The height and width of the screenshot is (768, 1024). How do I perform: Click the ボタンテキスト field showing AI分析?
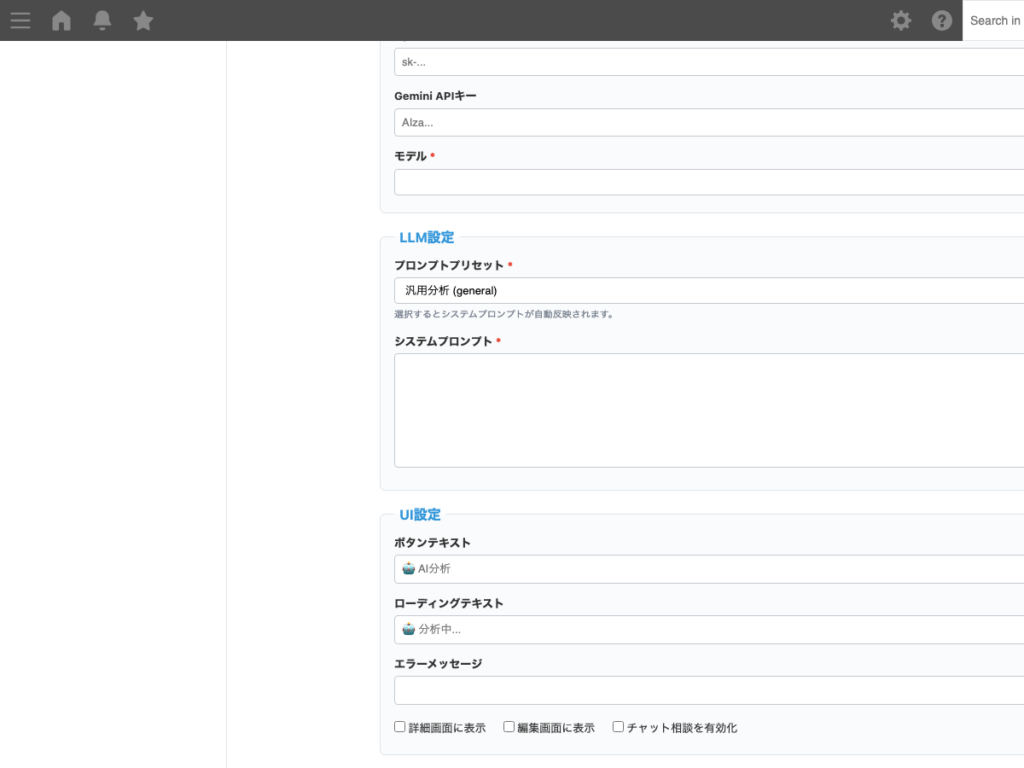[700, 568]
